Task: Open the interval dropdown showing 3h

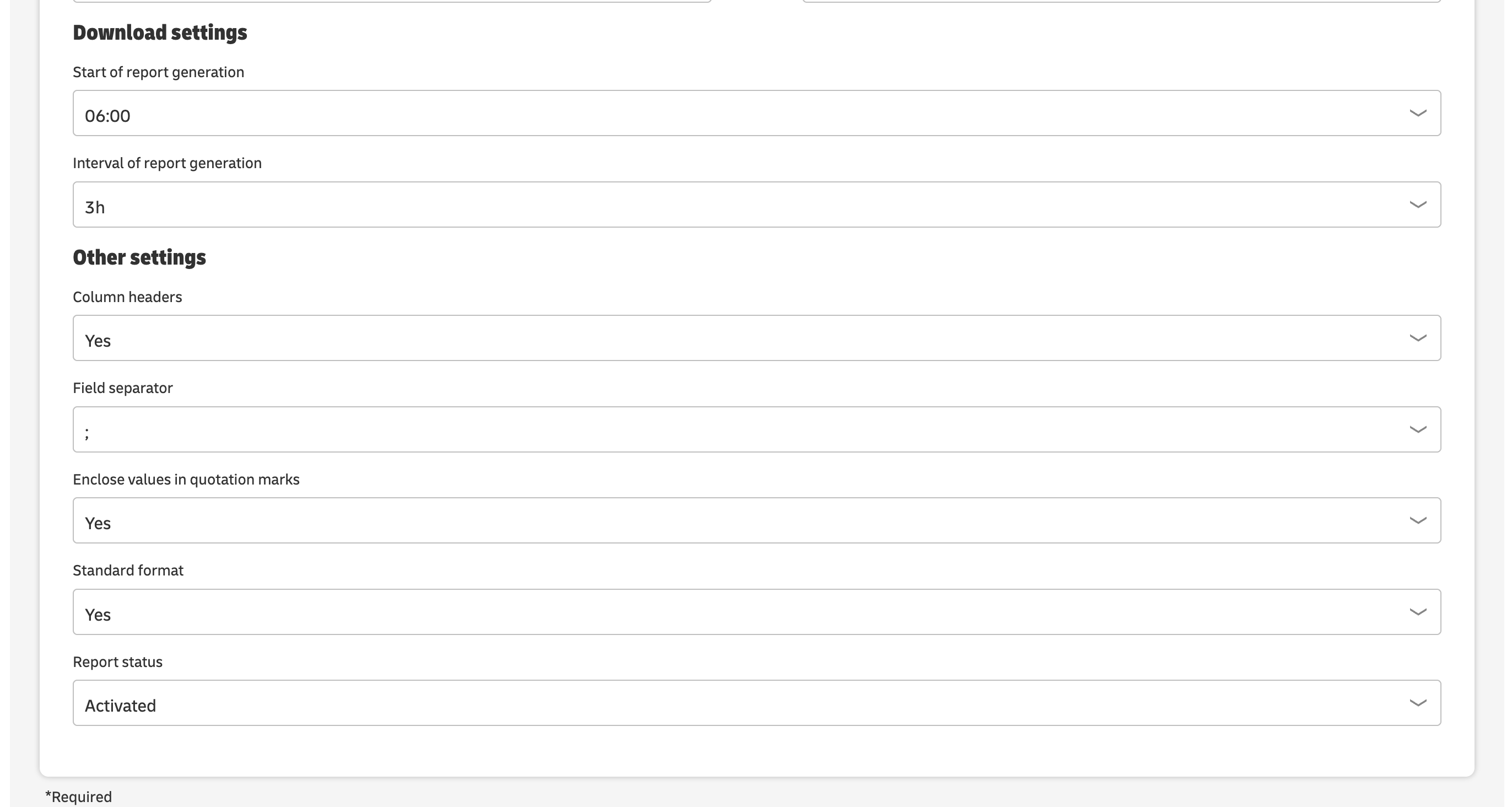Action: click(x=757, y=205)
